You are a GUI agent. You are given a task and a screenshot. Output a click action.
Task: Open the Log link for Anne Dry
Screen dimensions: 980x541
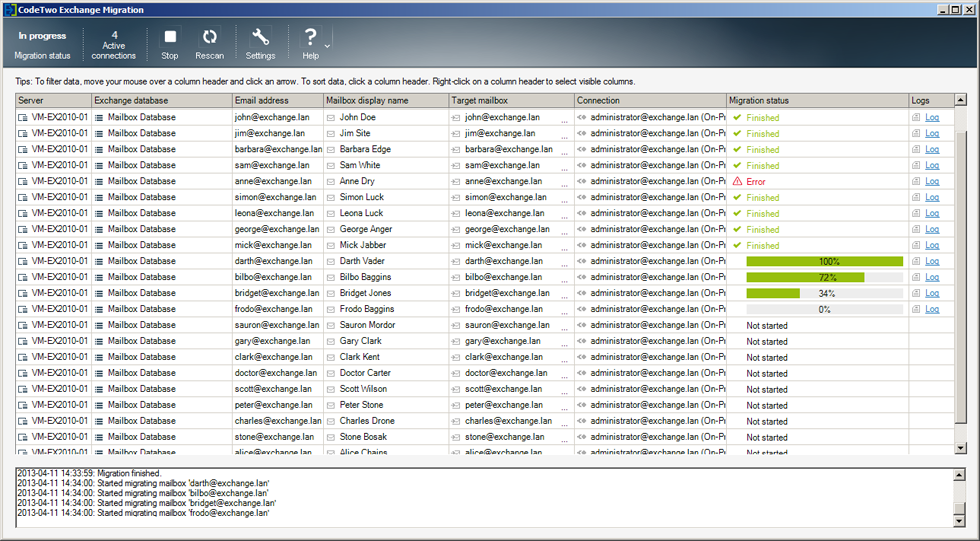[x=932, y=182]
